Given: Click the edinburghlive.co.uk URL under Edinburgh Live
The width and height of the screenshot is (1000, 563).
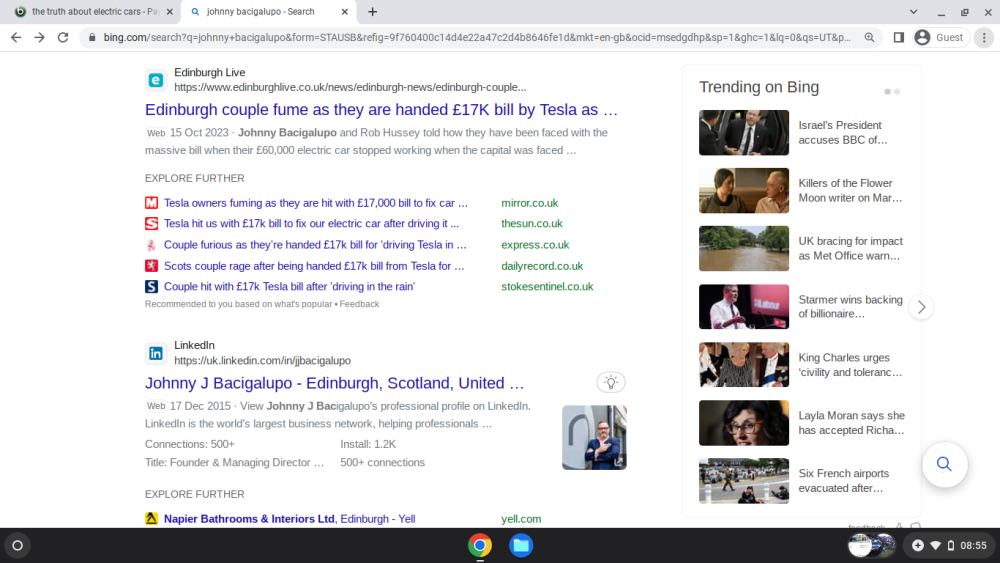Looking at the screenshot, I should 350,87.
